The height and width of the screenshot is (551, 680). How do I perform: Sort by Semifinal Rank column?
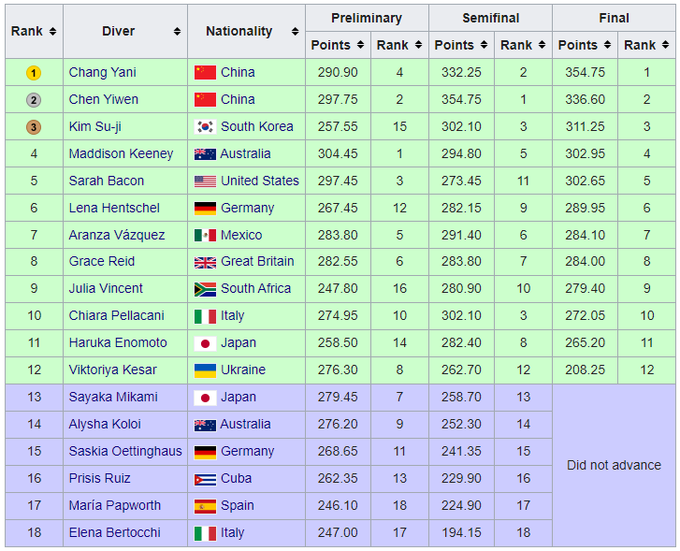pos(522,45)
